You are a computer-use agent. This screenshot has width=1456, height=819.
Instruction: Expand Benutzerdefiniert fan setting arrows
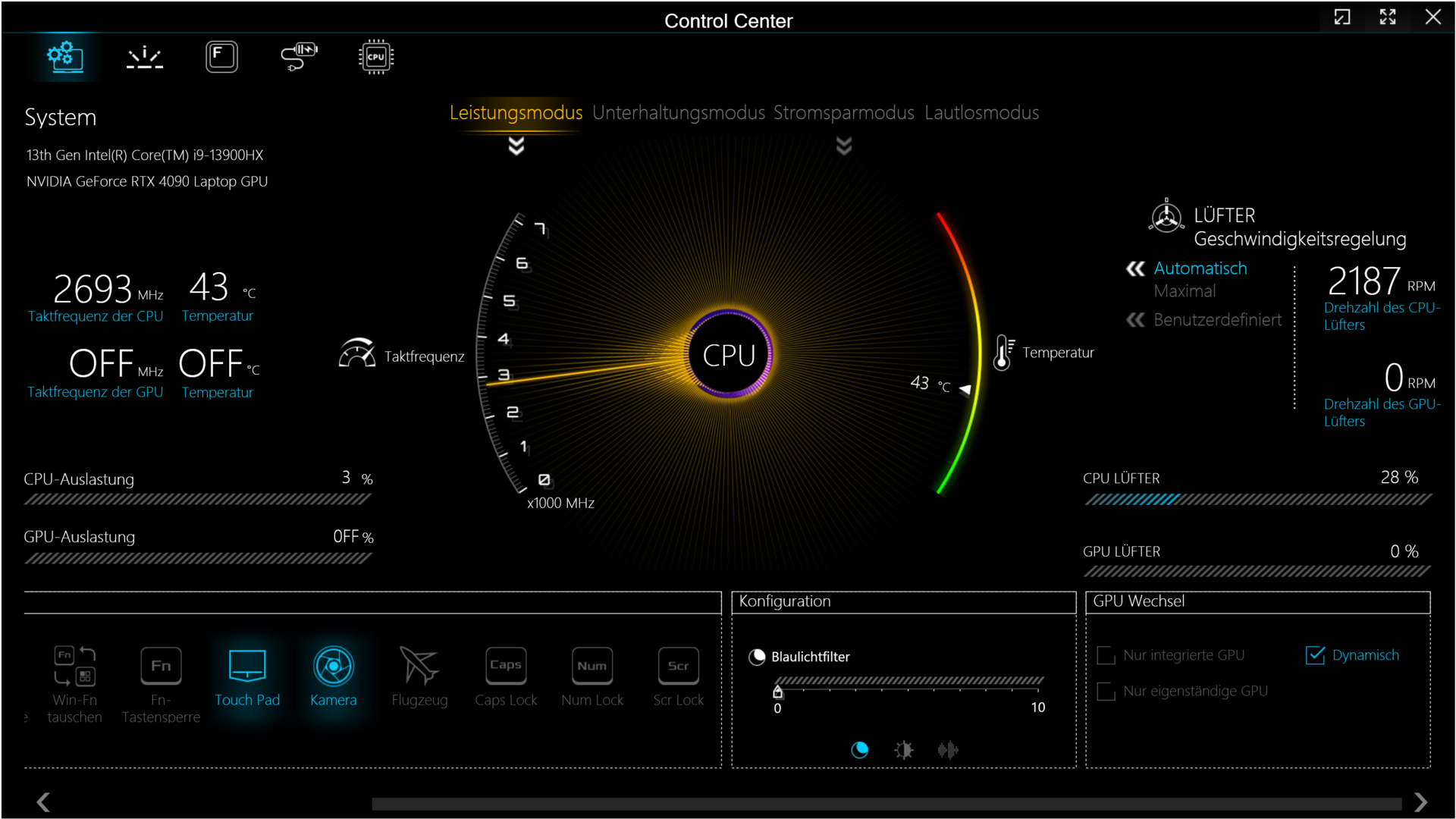[1135, 320]
